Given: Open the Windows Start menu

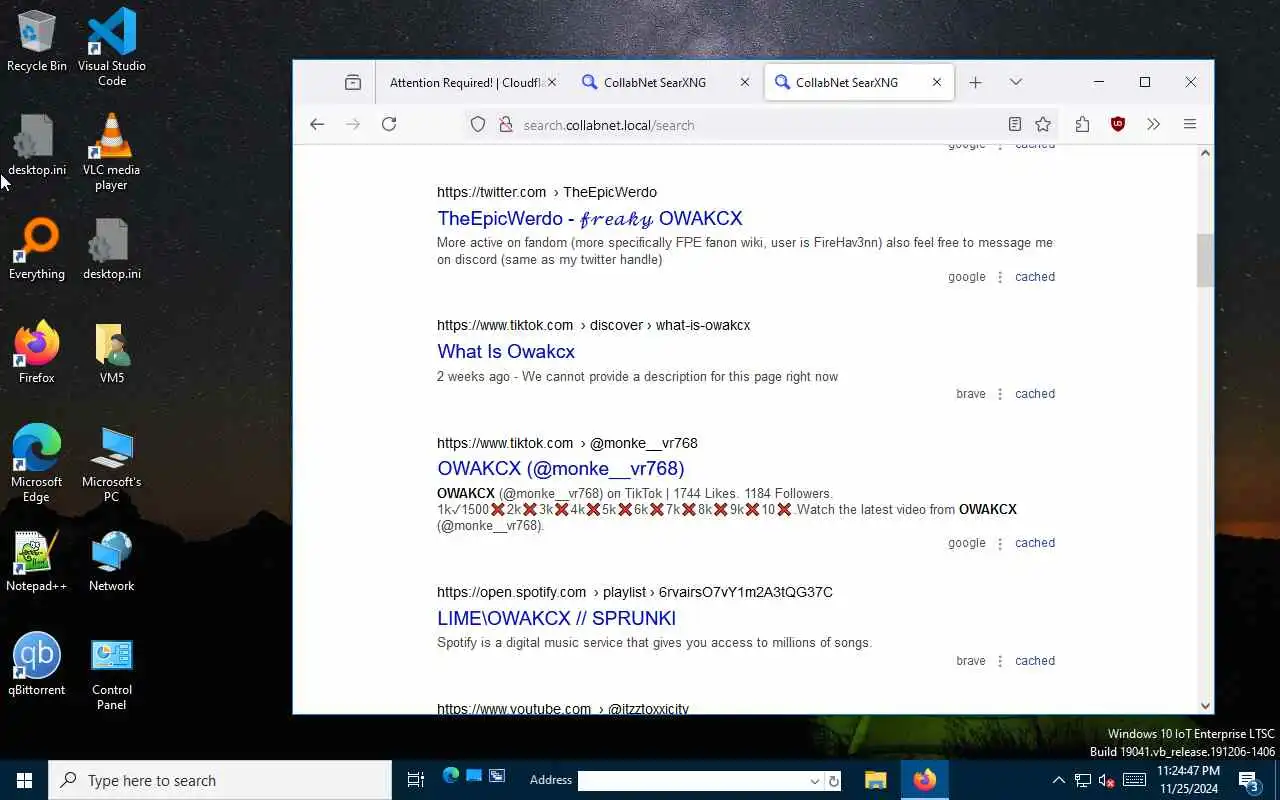Looking at the screenshot, I should click(x=24, y=780).
